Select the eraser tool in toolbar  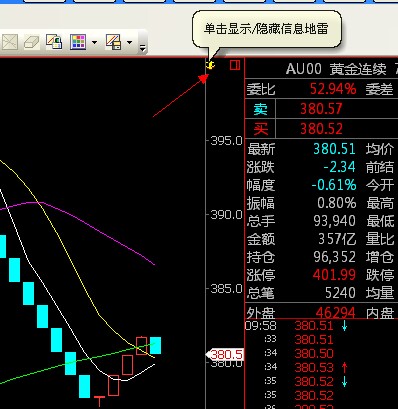tap(32, 42)
